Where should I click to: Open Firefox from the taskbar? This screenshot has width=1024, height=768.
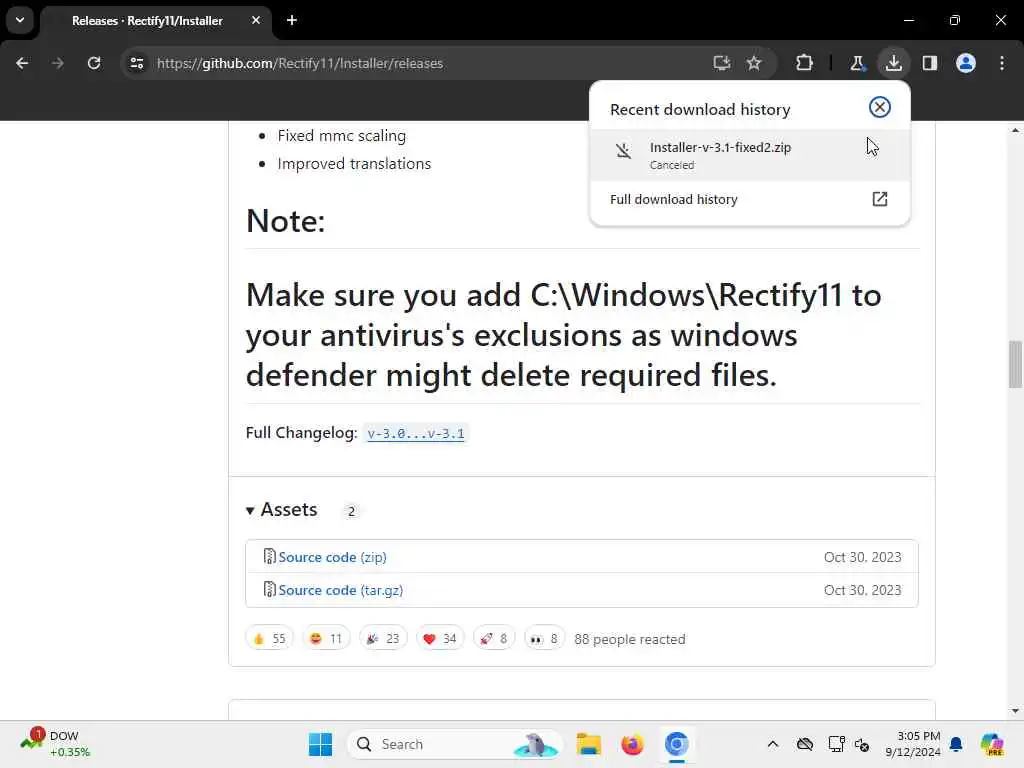(x=632, y=744)
